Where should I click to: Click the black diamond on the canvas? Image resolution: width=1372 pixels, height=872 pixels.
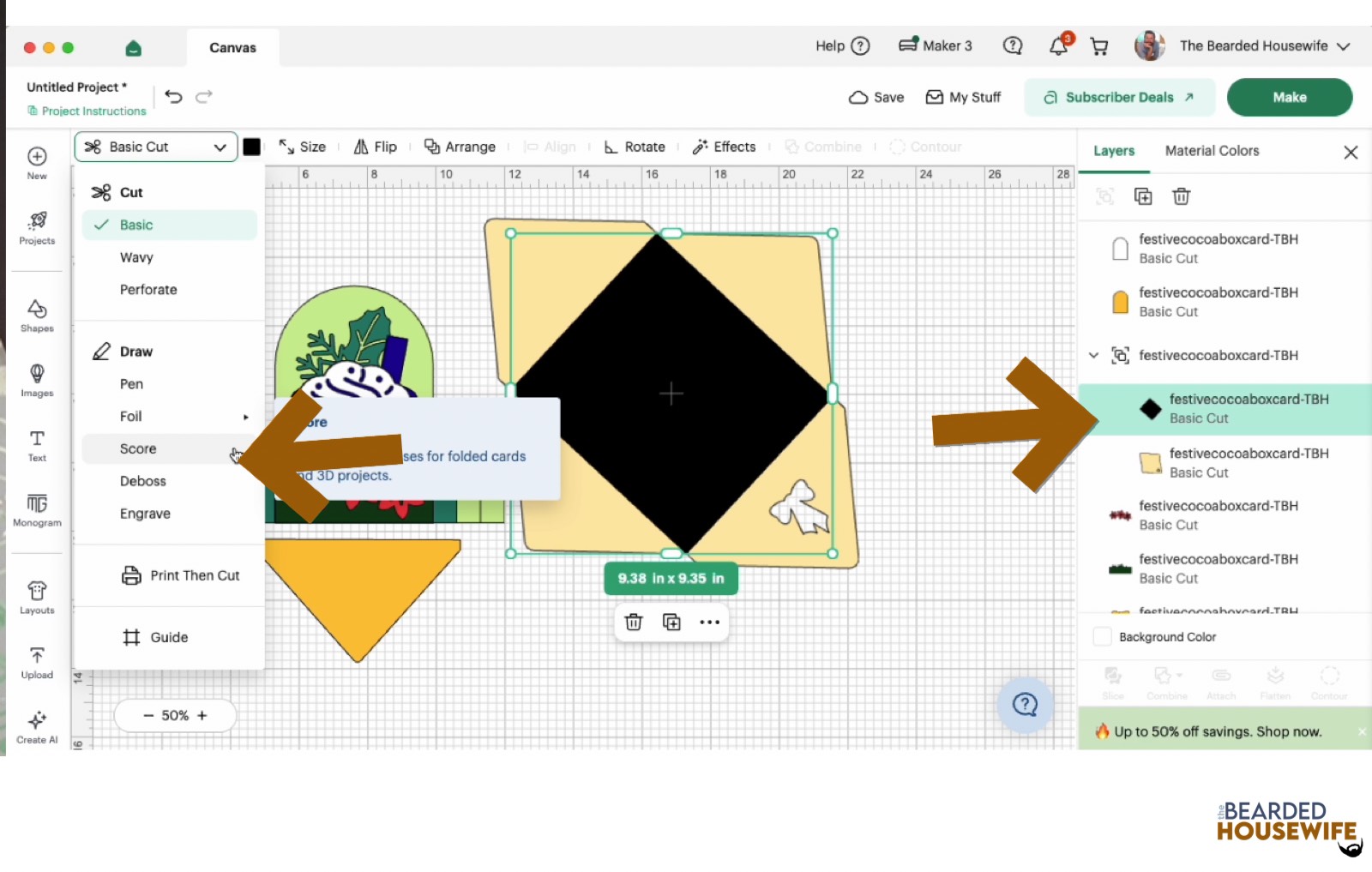pyautogui.click(x=671, y=394)
